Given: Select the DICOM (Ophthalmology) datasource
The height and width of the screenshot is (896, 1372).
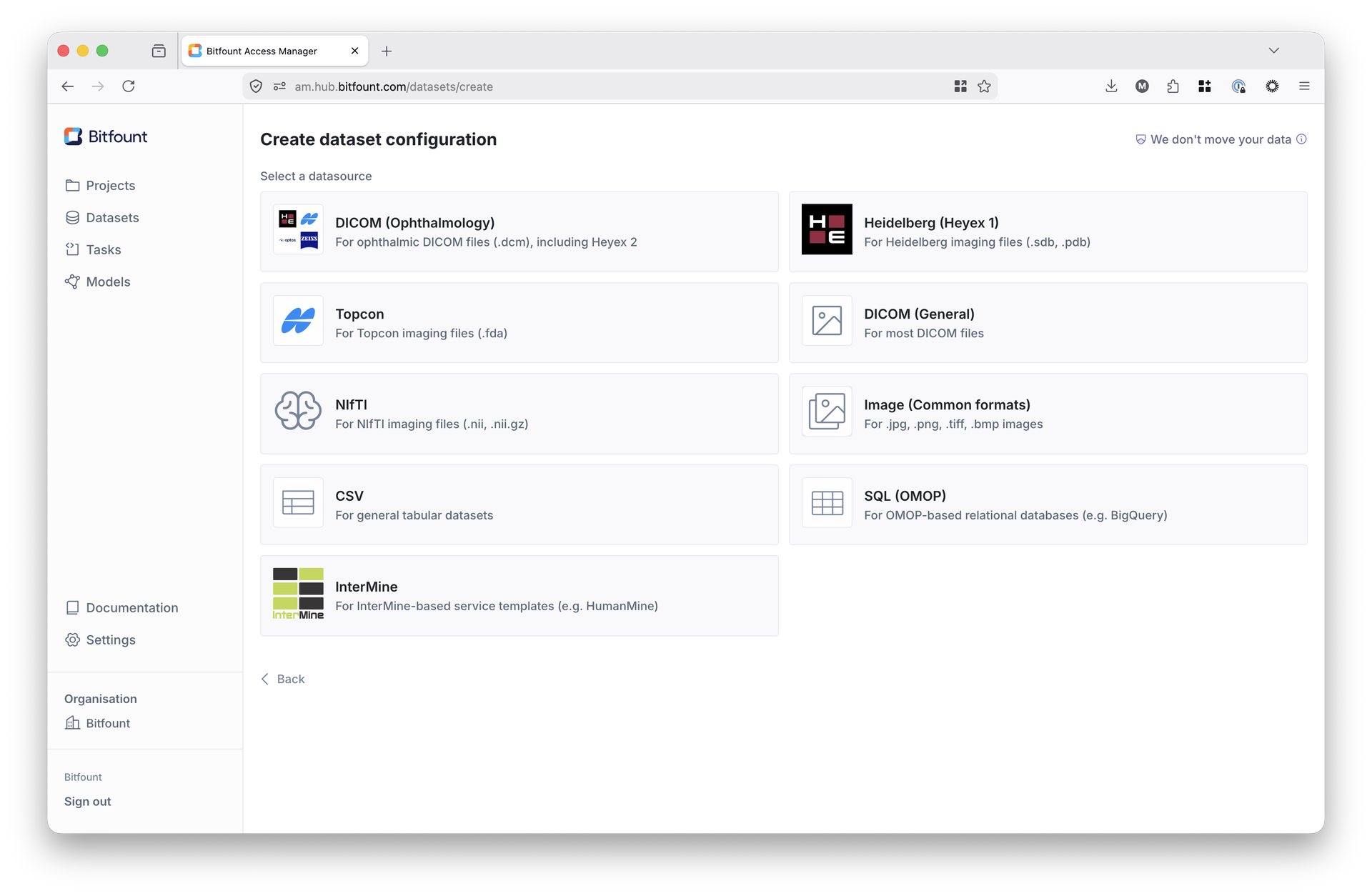Looking at the screenshot, I should pyautogui.click(x=520, y=232).
